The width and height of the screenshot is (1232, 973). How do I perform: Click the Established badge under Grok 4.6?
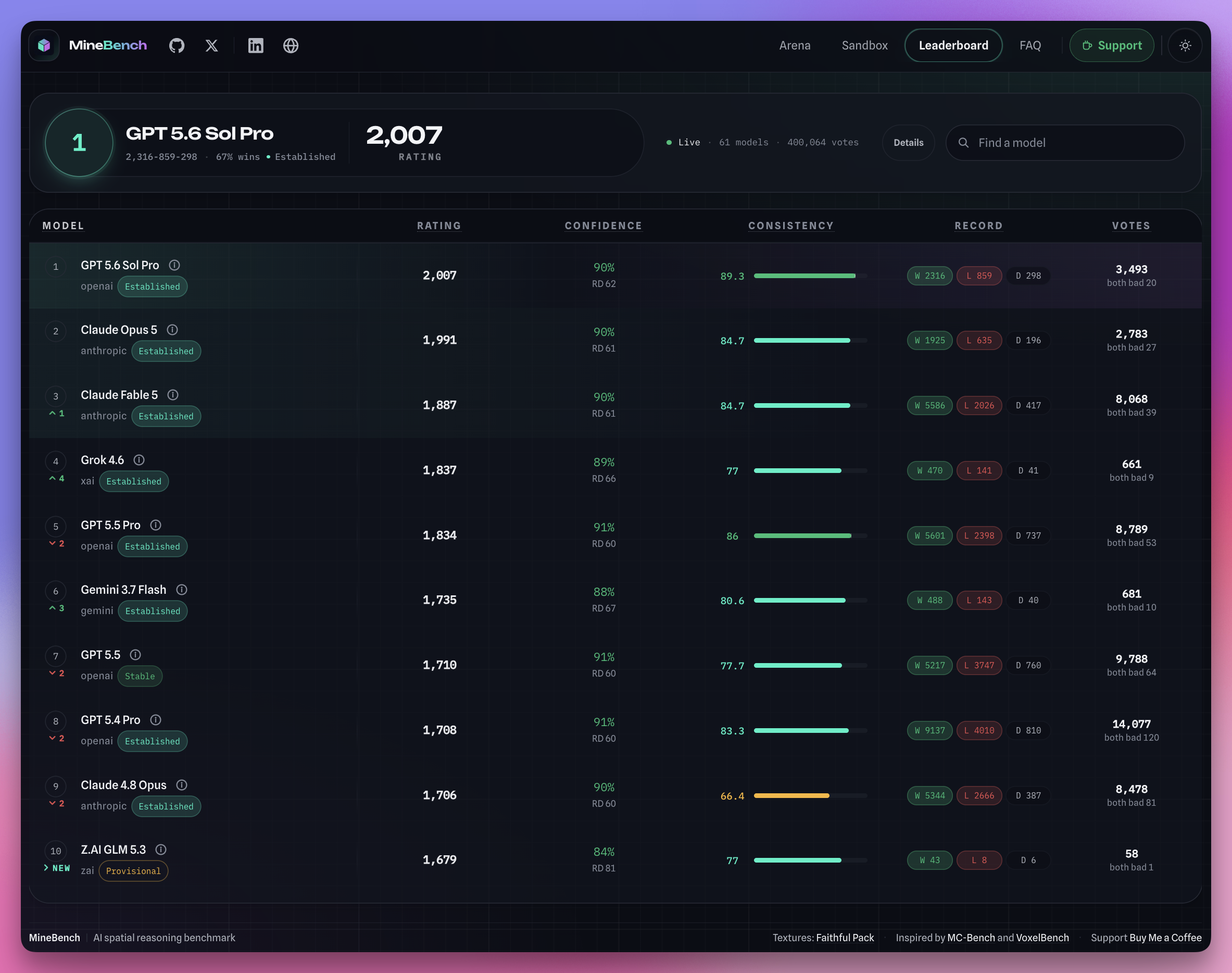(x=134, y=481)
